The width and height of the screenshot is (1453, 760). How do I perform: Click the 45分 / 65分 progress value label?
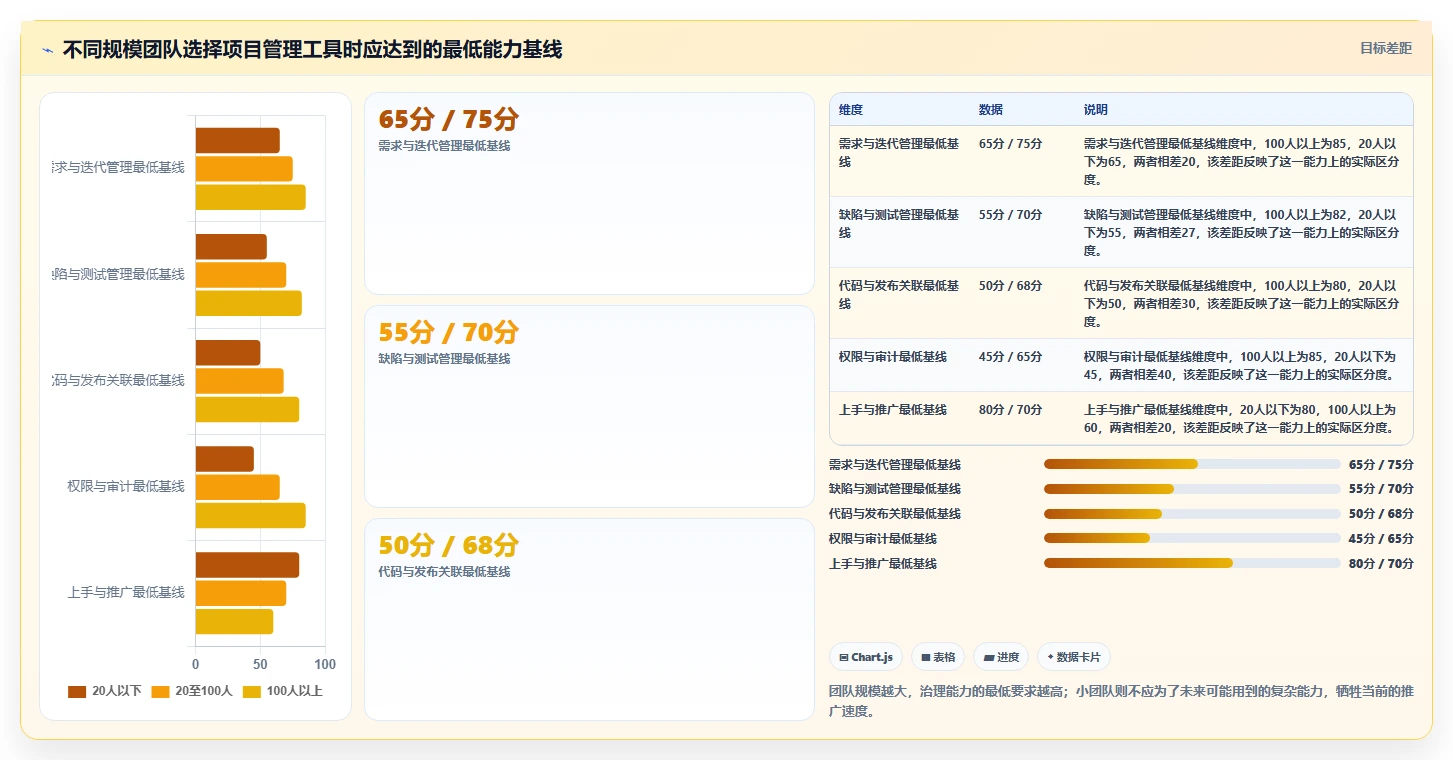point(1381,539)
